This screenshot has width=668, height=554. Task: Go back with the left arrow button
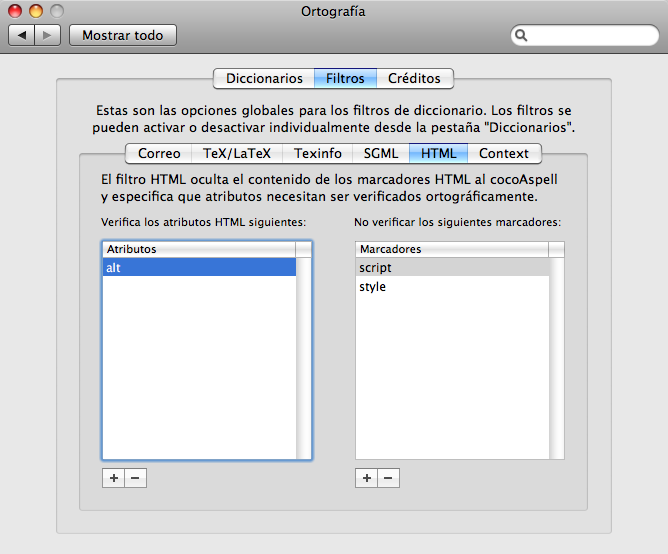pos(22,35)
